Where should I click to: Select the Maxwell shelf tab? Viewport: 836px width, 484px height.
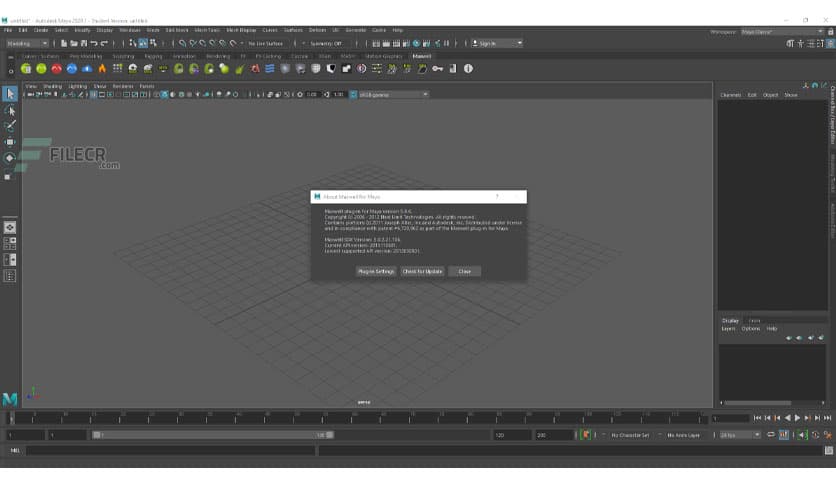(x=421, y=56)
